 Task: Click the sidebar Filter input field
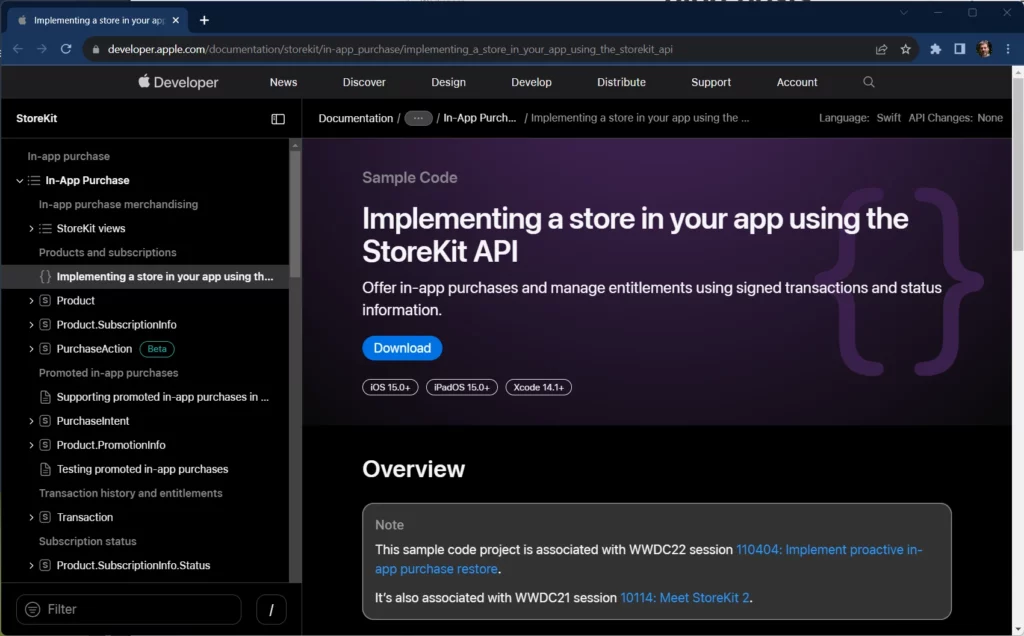pyautogui.click(x=129, y=610)
